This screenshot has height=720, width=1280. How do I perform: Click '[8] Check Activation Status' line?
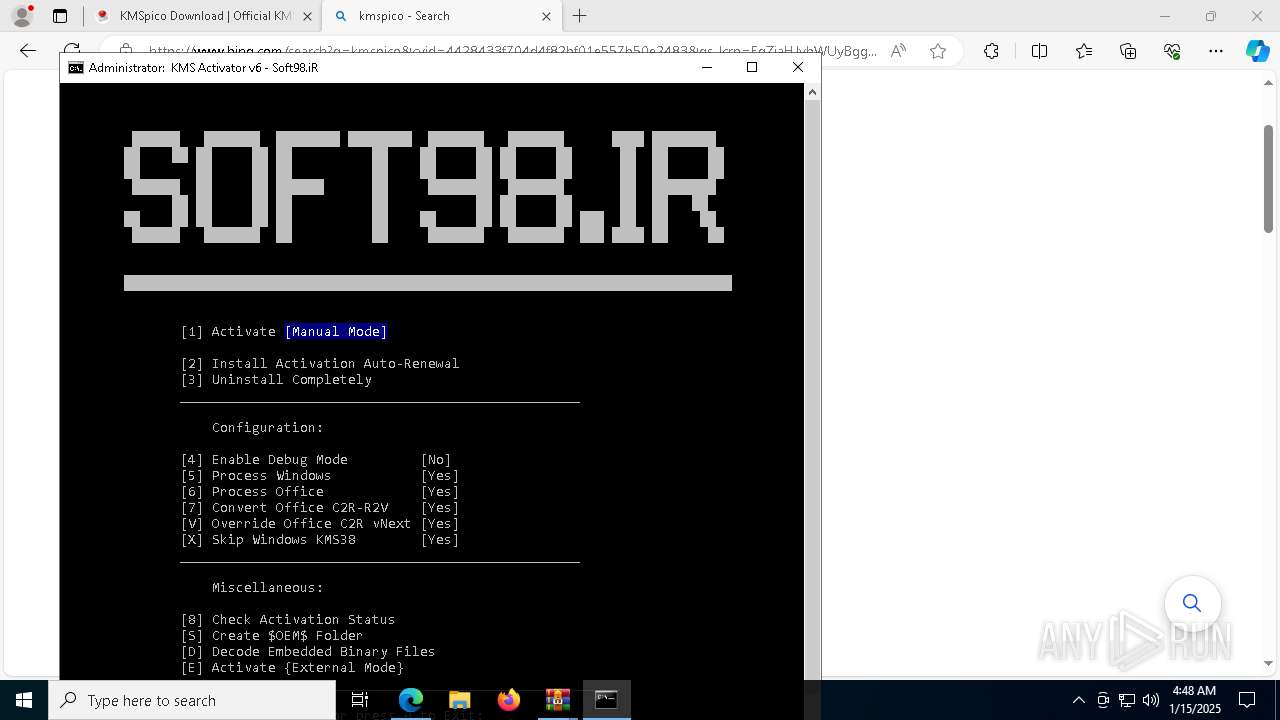[288, 620]
